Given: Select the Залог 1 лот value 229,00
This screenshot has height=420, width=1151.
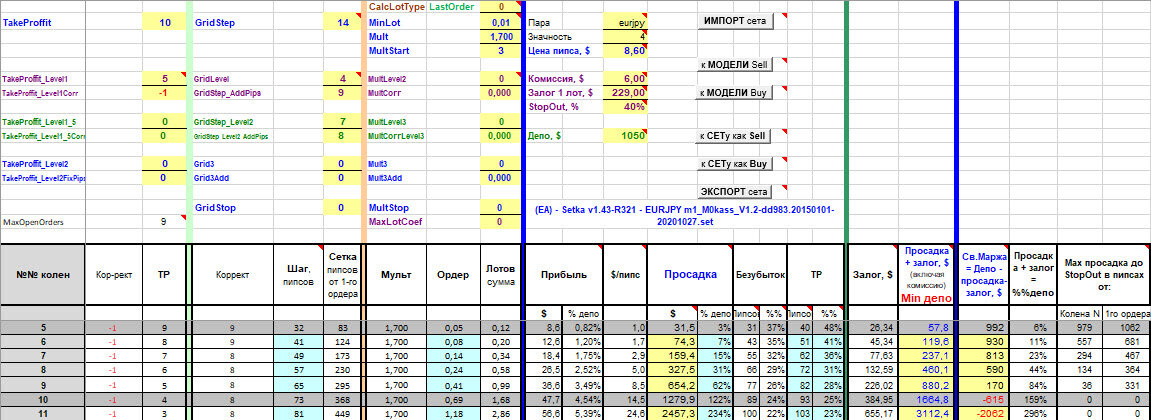Looking at the screenshot, I should pyautogui.click(x=625, y=93).
